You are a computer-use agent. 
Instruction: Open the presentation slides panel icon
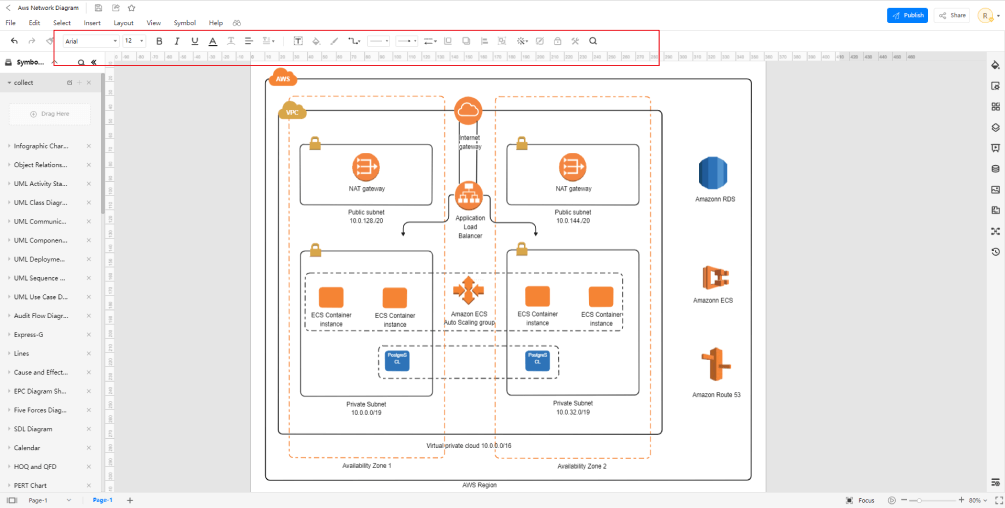tap(995, 148)
